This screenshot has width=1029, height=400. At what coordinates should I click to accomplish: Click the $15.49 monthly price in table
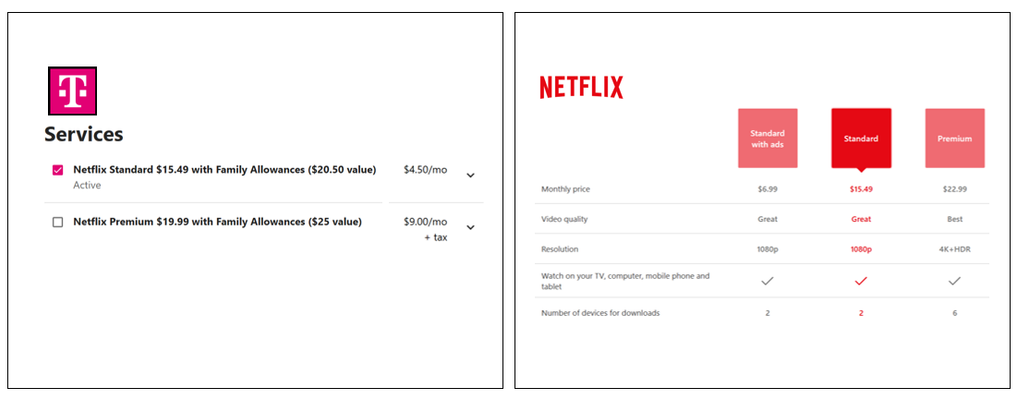click(x=861, y=189)
